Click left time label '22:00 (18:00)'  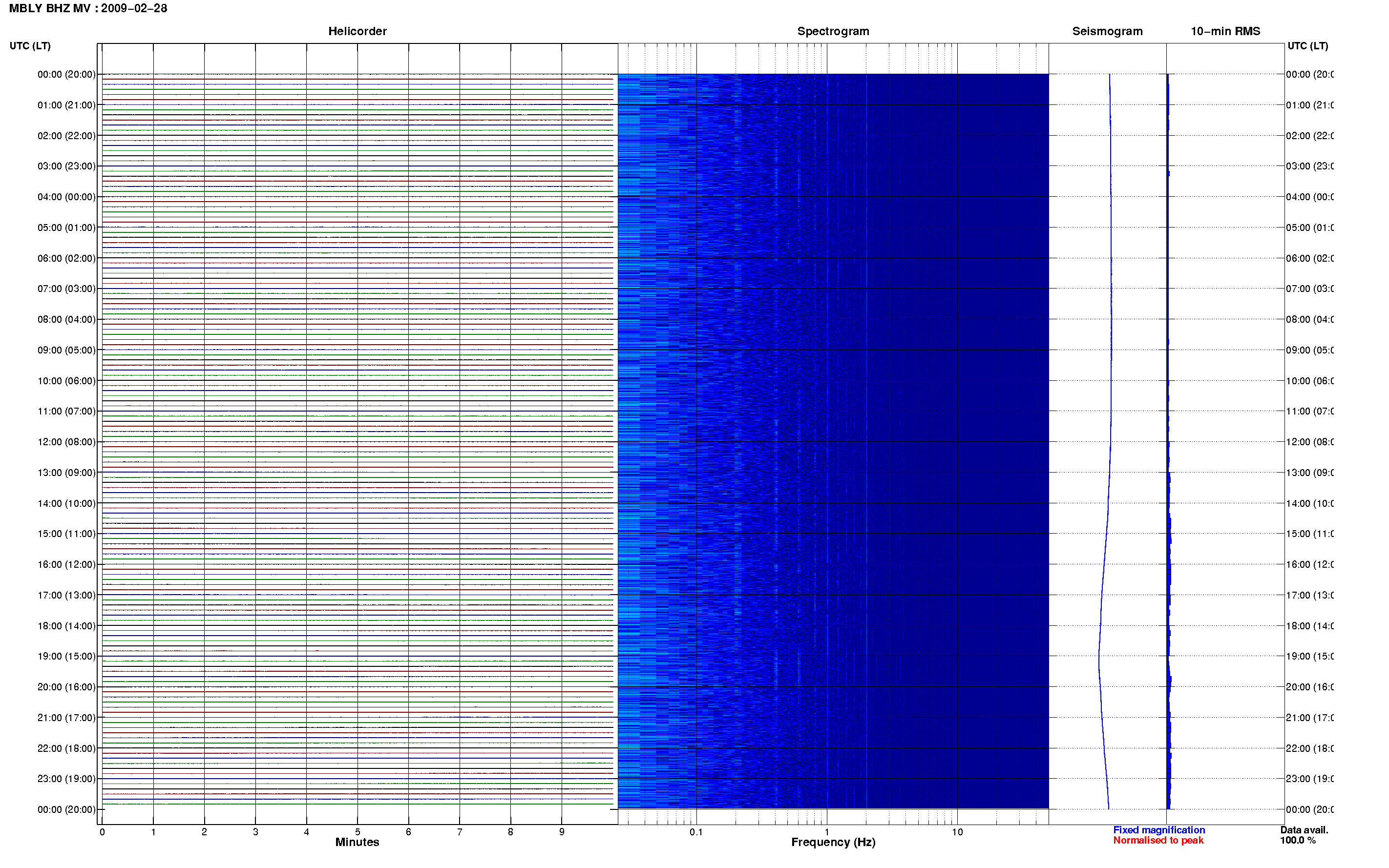(x=66, y=748)
